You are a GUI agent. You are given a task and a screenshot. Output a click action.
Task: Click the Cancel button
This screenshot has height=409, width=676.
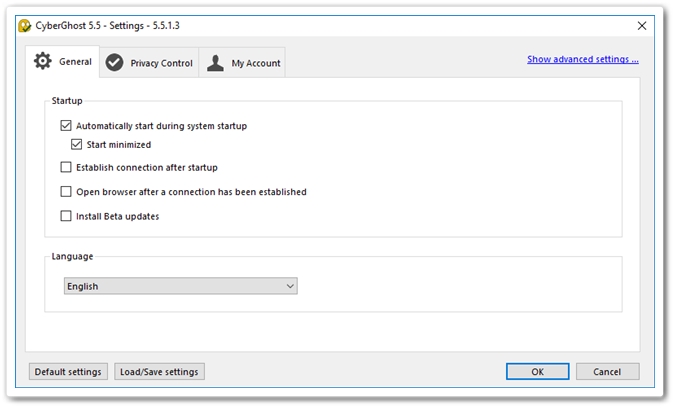click(x=607, y=372)
